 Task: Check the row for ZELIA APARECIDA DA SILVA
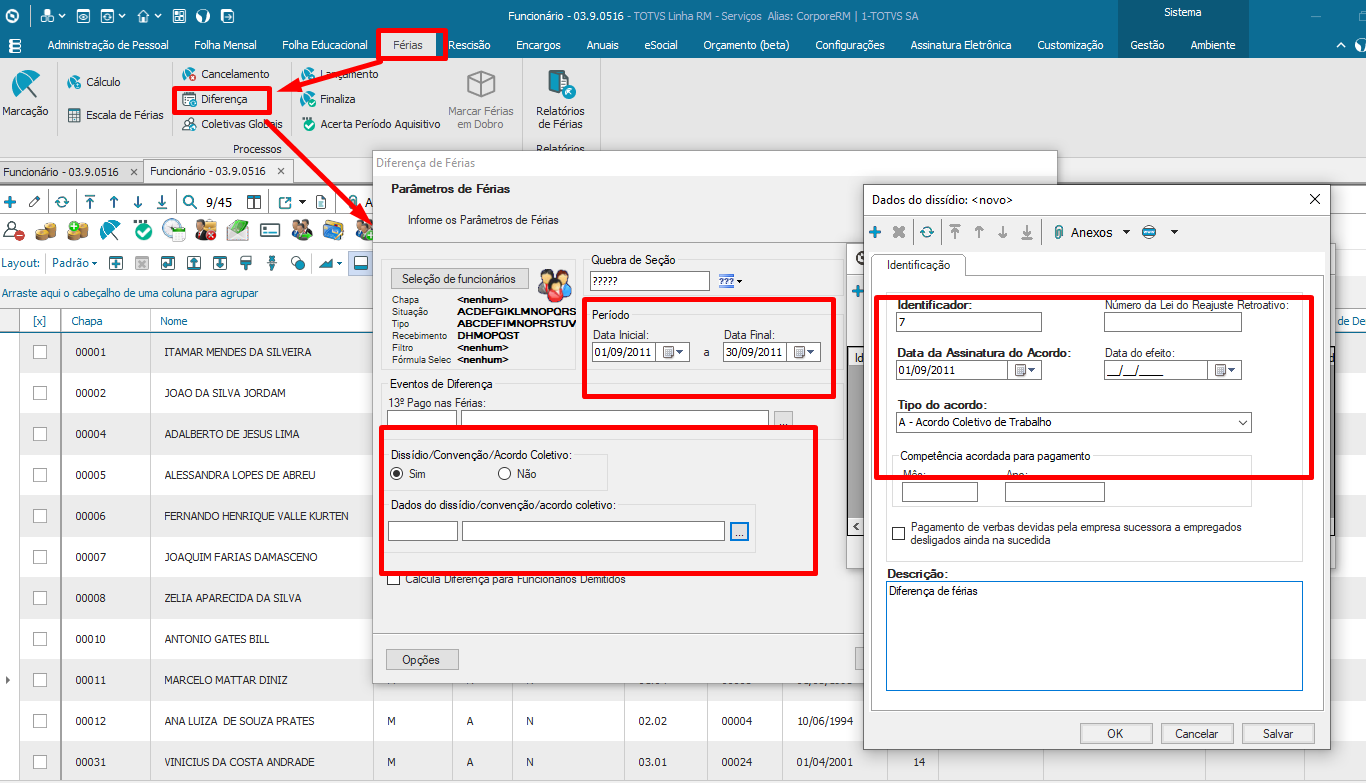click(x=40, y=598)
